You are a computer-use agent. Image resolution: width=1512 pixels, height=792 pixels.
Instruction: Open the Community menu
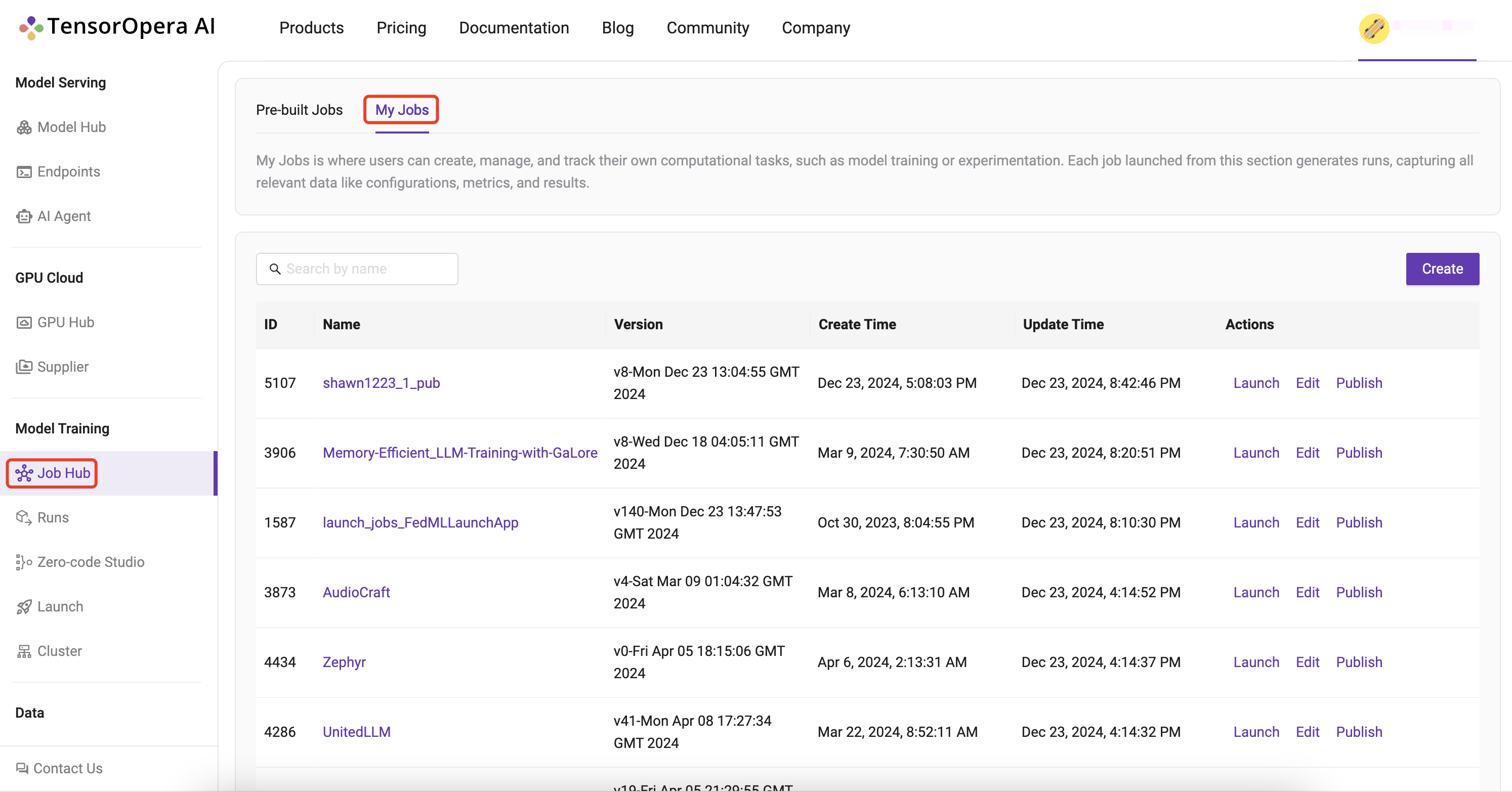pyautogui.click(x=708, y=28)
